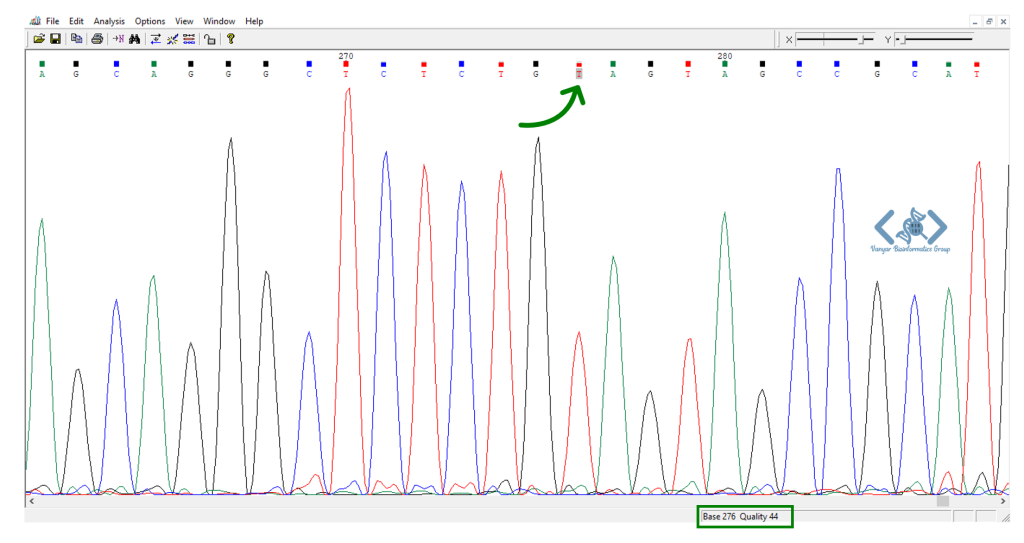
Task: Select the highlighted T base at position 276
Action: point(579,74)
